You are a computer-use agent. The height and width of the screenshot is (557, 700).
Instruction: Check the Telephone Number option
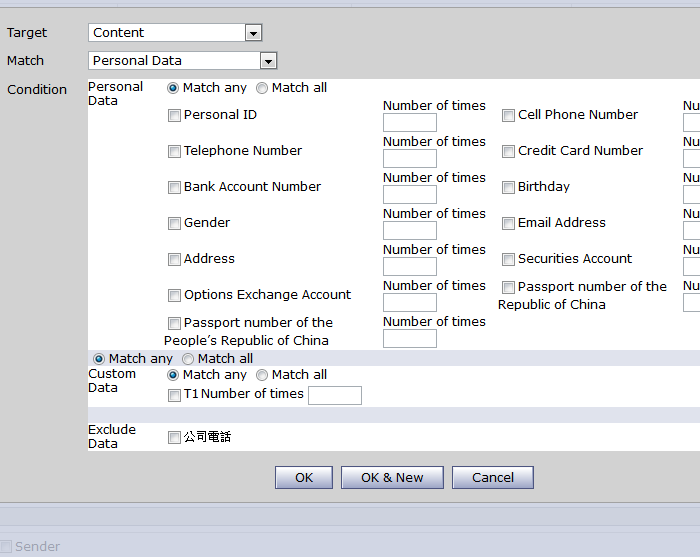click(175, 151)
